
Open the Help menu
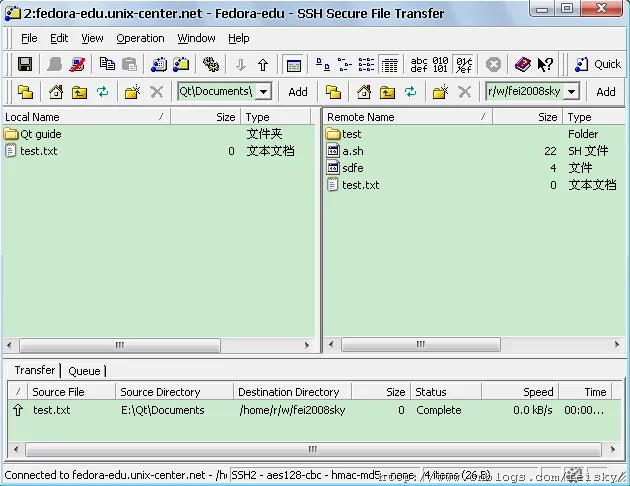[239, 38]
